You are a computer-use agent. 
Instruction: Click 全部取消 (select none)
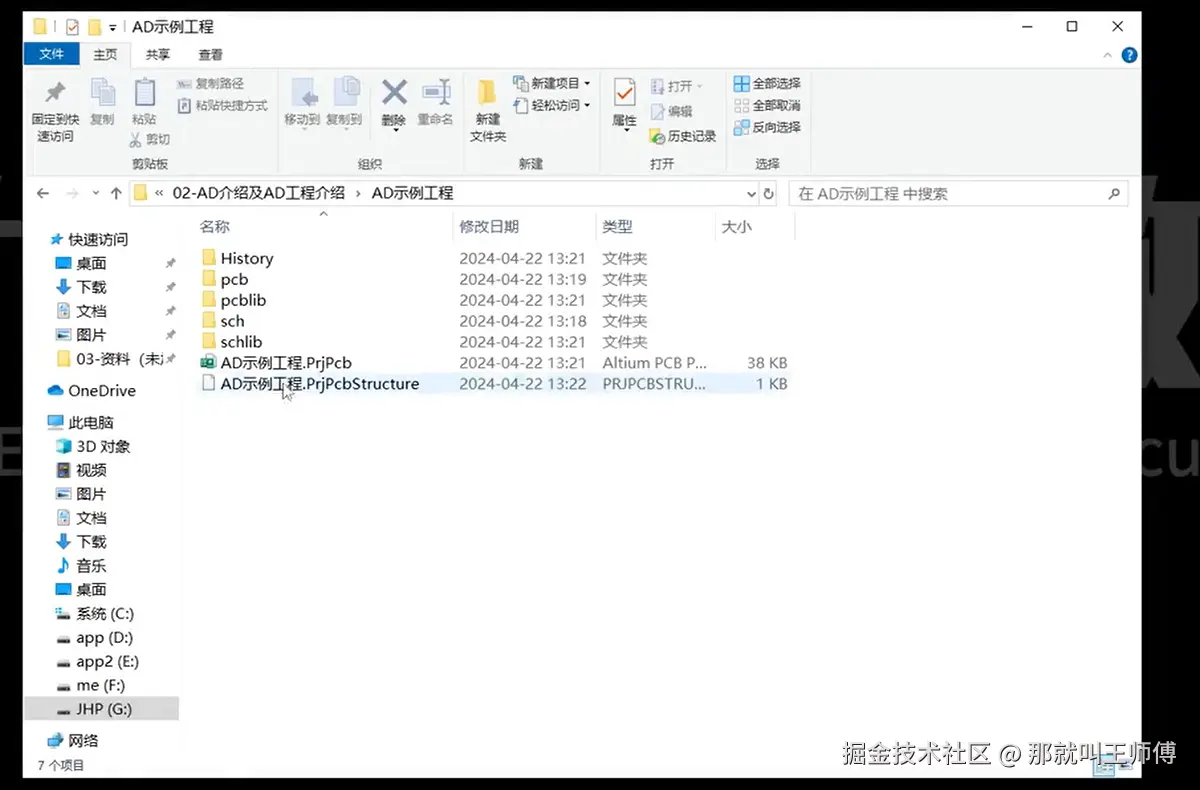767,105
